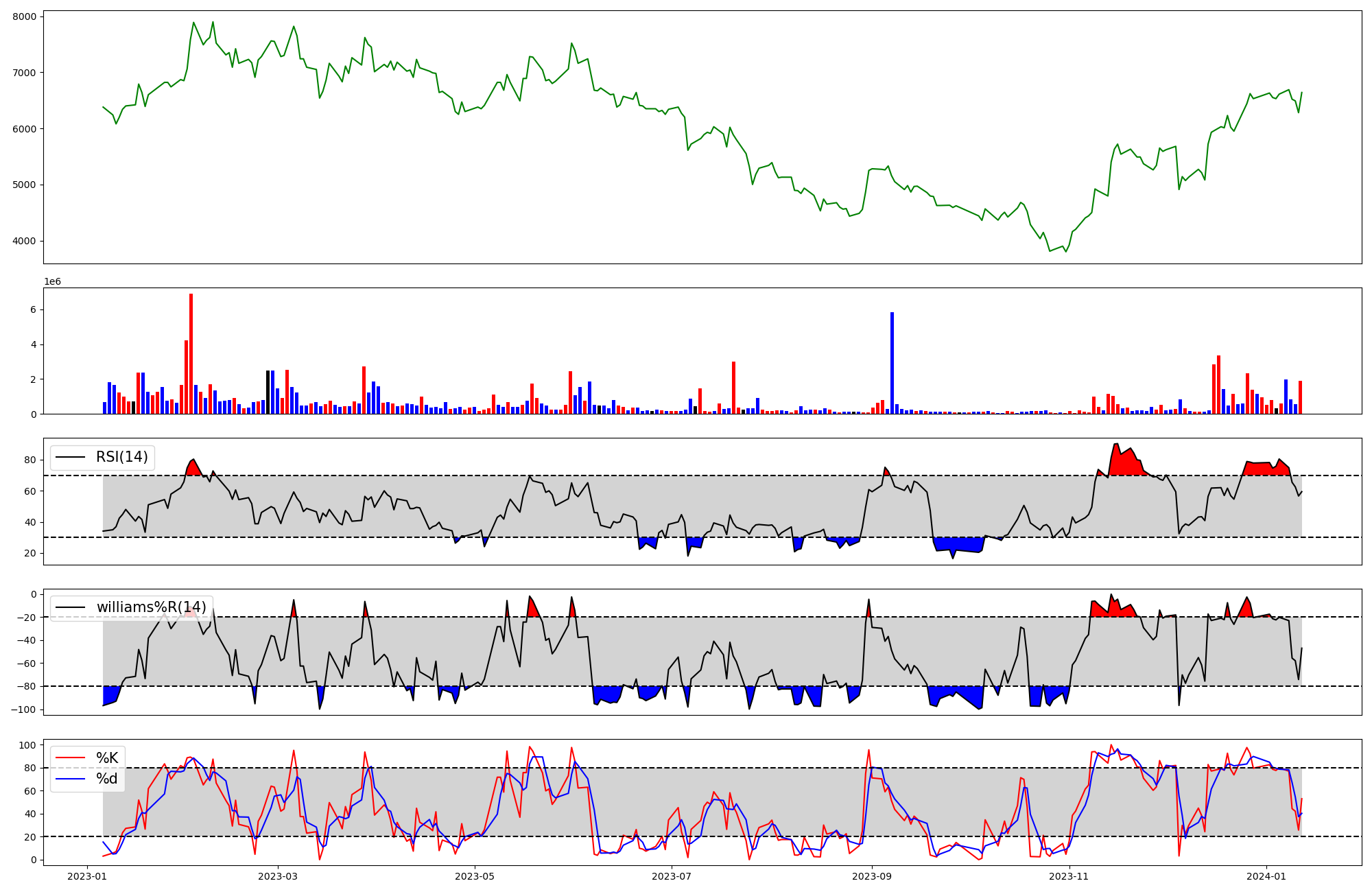Click the lowest point of green price line
This screenshot has height=892, width=1372.
[1065, 252]
